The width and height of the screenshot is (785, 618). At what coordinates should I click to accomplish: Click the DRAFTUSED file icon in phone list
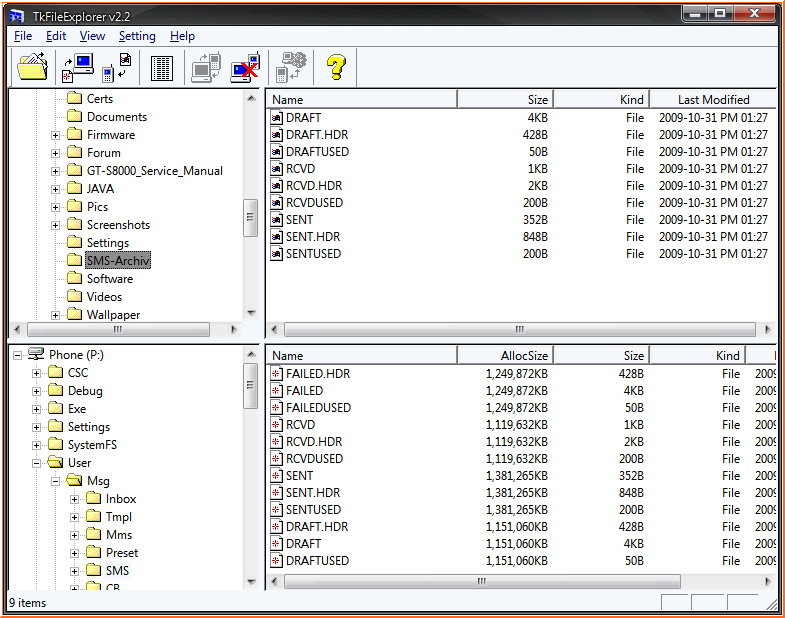(x=276, y=561)
